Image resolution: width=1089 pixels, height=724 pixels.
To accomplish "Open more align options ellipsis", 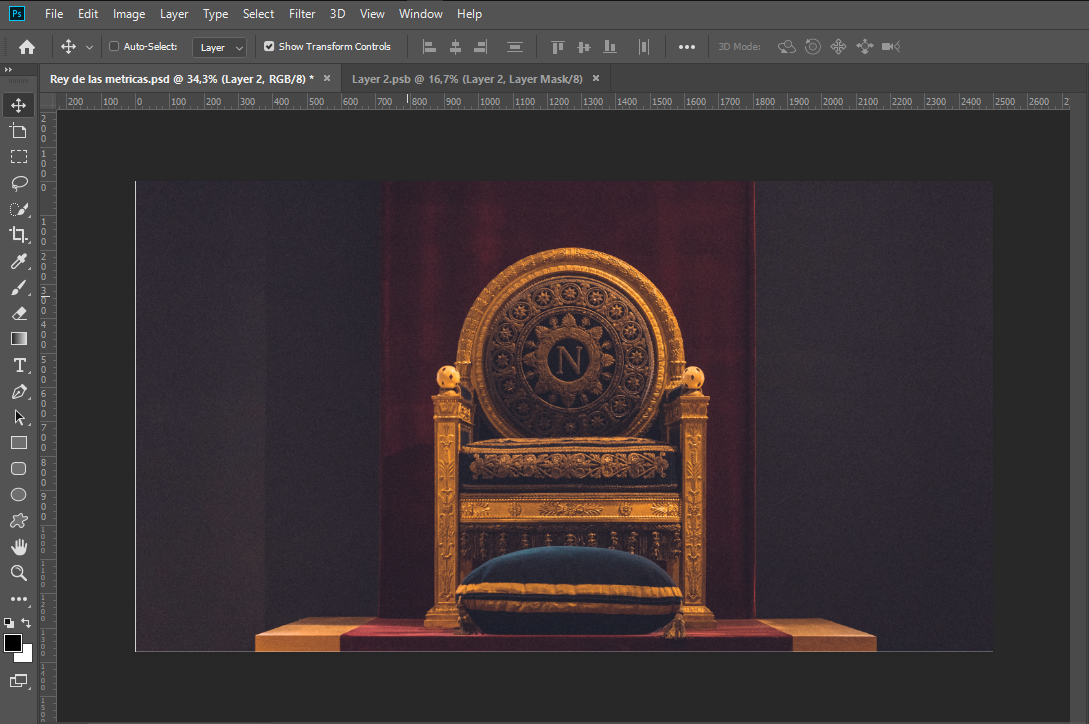I will click(x=687, y=47).
